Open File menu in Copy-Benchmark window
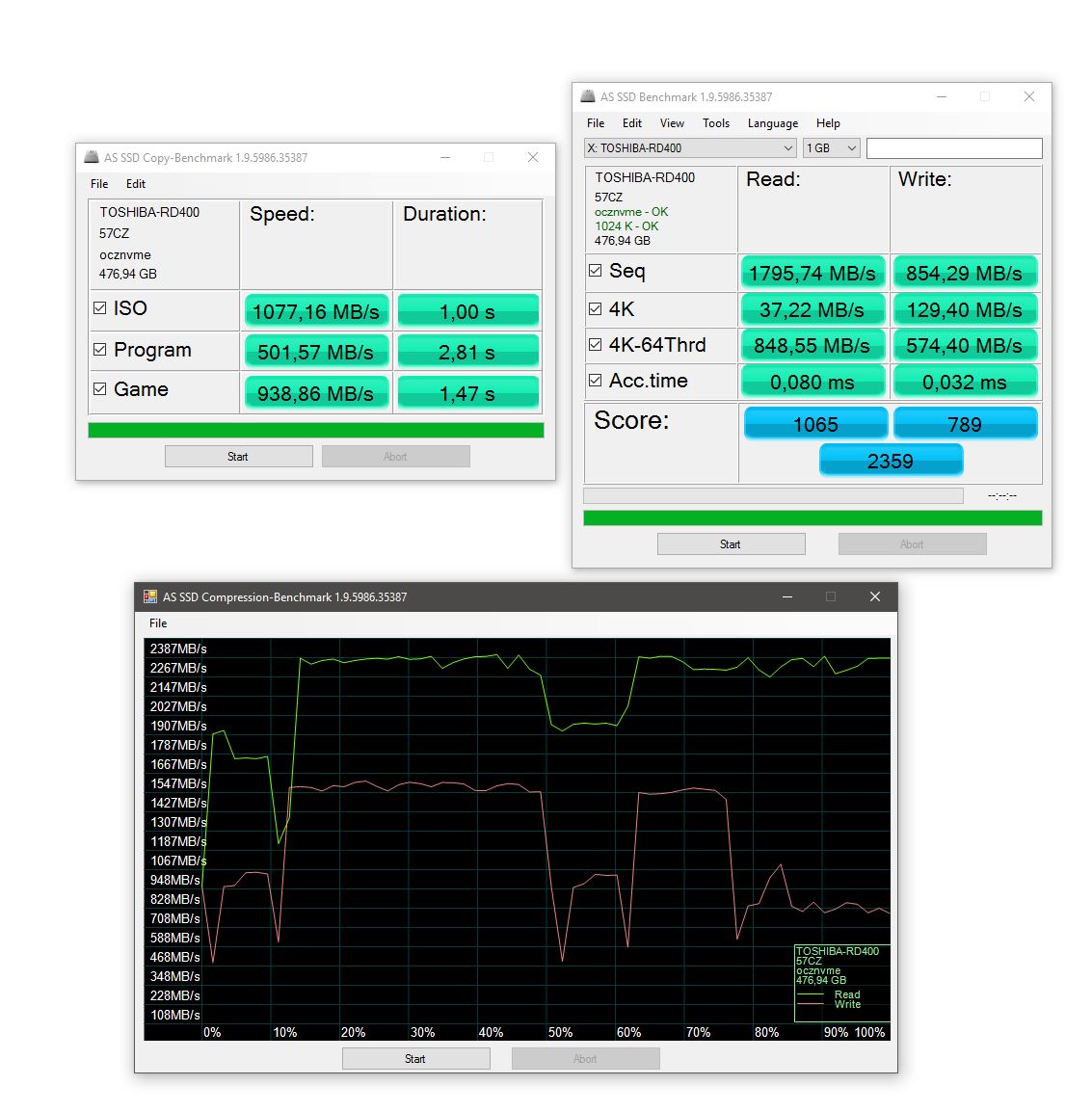This screenshot has height=1112, width=1092. 99,184
